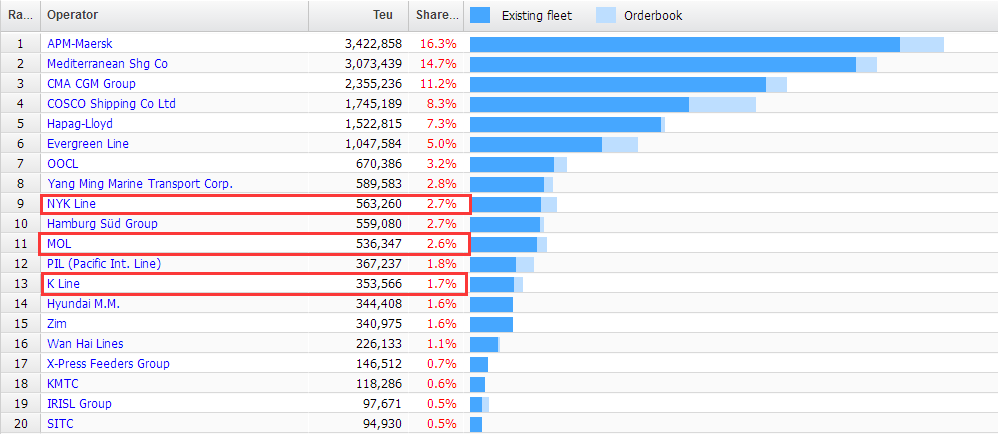Select the Teu value 3,422,858

pyautogui.click(x=374, y=44)
